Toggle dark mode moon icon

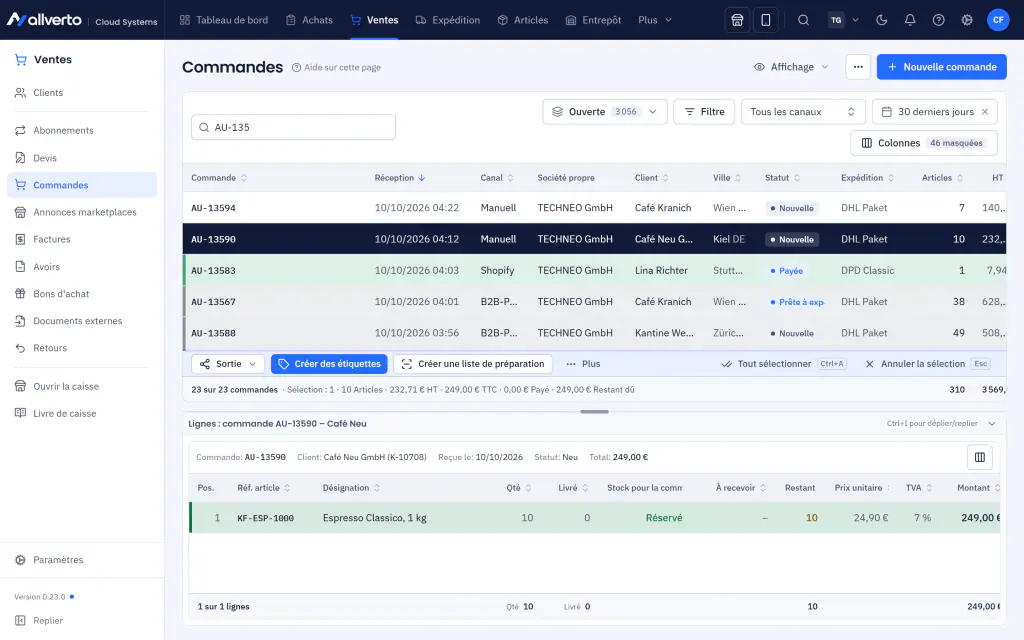tap(882, 20)
